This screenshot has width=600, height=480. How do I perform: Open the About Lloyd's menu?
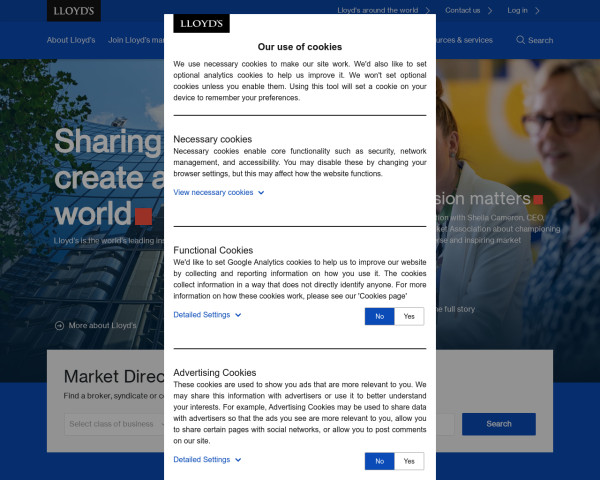pyautogui.click(x=71, y=40)
